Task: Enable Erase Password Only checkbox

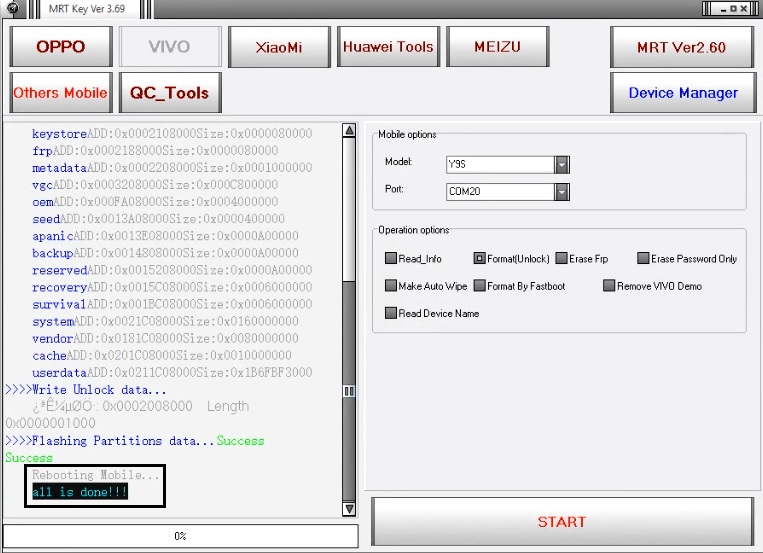Action: point(643,258)
